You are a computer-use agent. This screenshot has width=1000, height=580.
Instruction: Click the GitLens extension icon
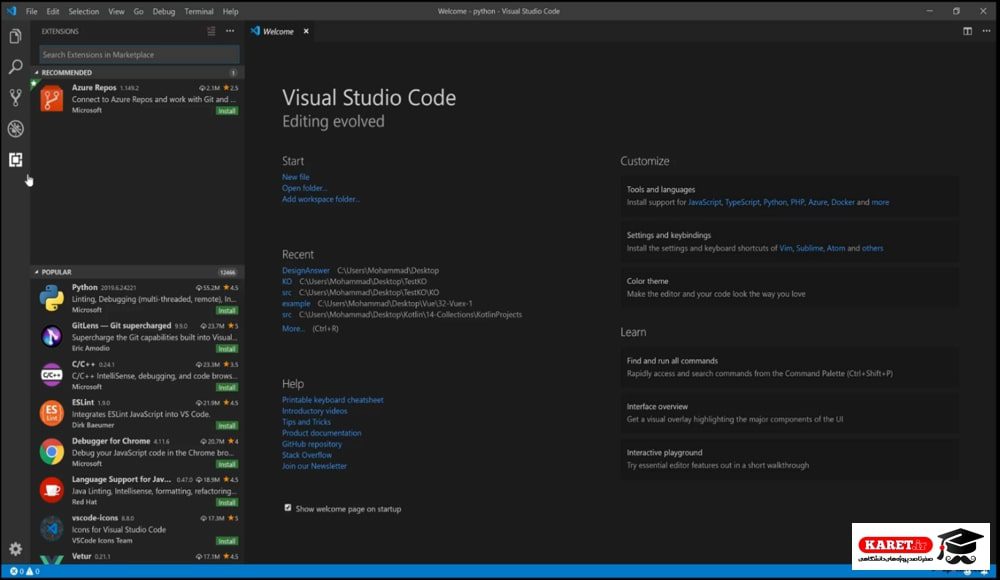tap(52, 337)
